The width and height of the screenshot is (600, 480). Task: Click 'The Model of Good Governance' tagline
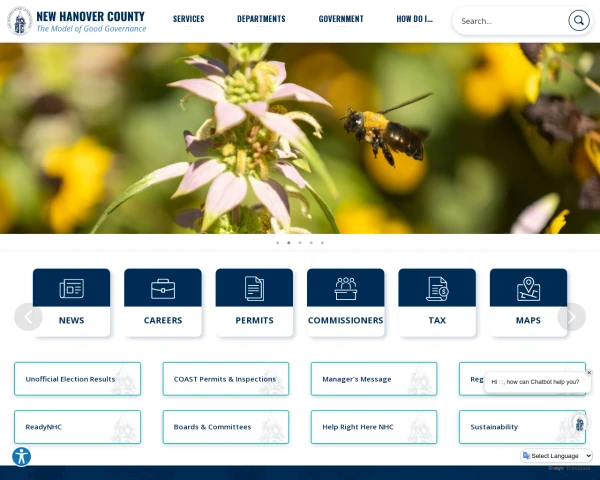91,29
